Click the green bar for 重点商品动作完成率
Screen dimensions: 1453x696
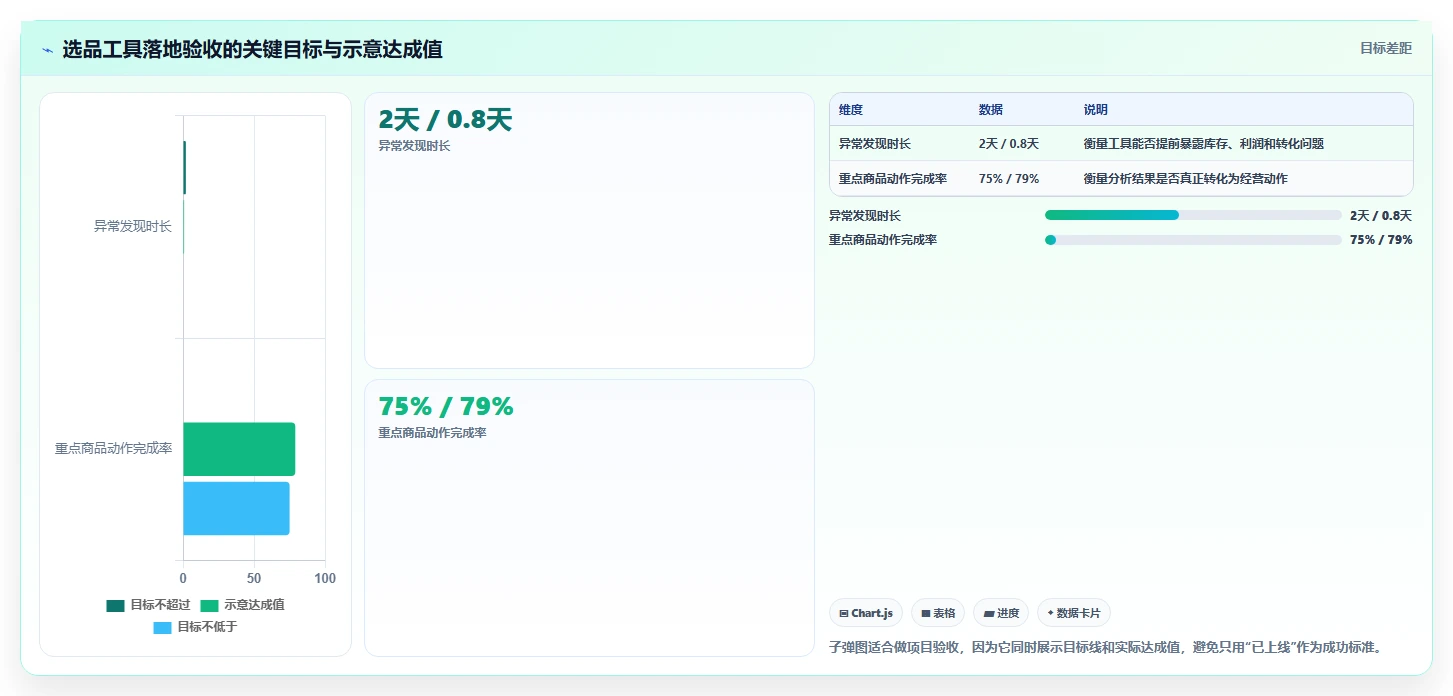point(239,449)
